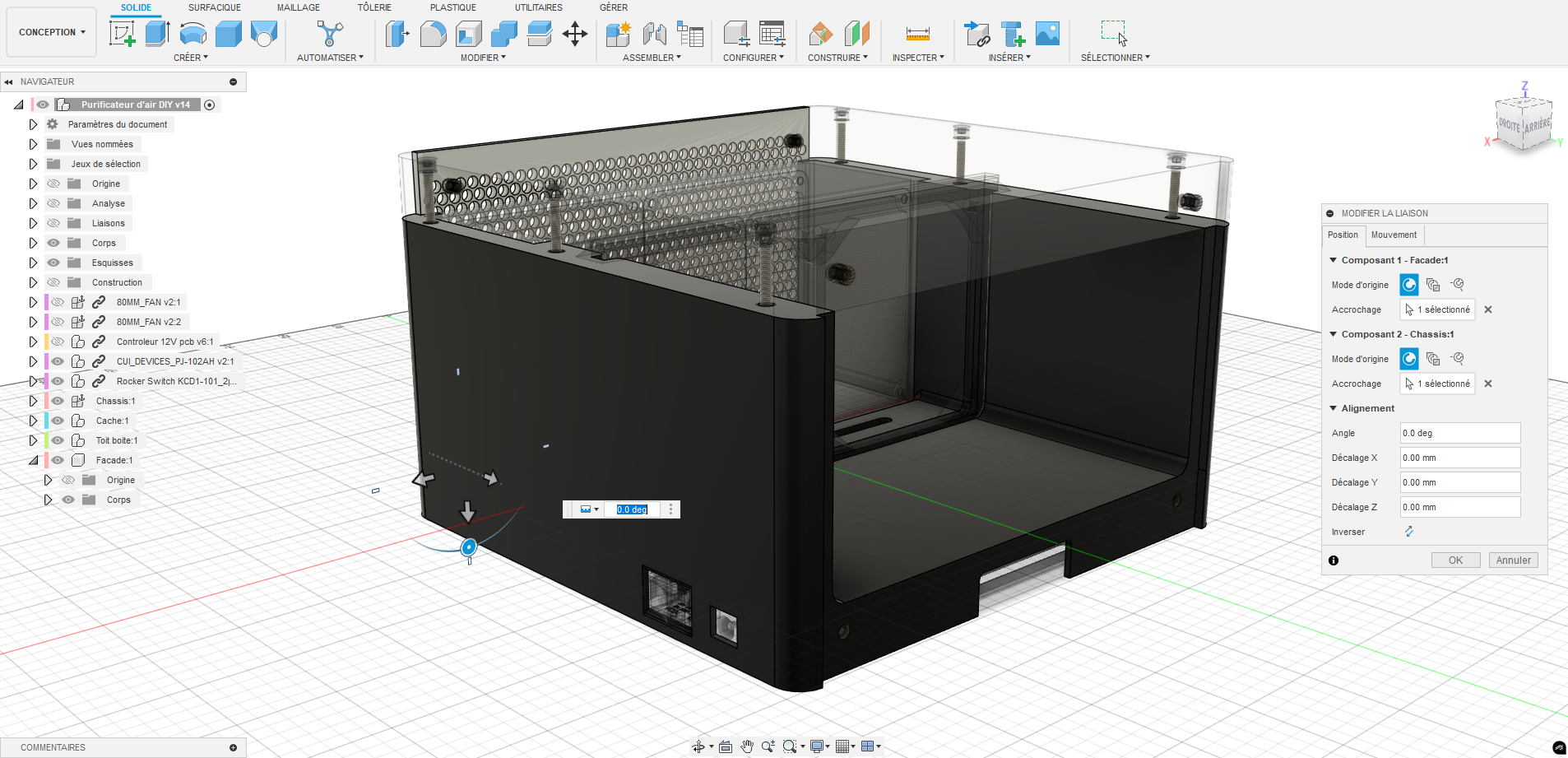Toggle visibility of Origine folder

[54, 184]
